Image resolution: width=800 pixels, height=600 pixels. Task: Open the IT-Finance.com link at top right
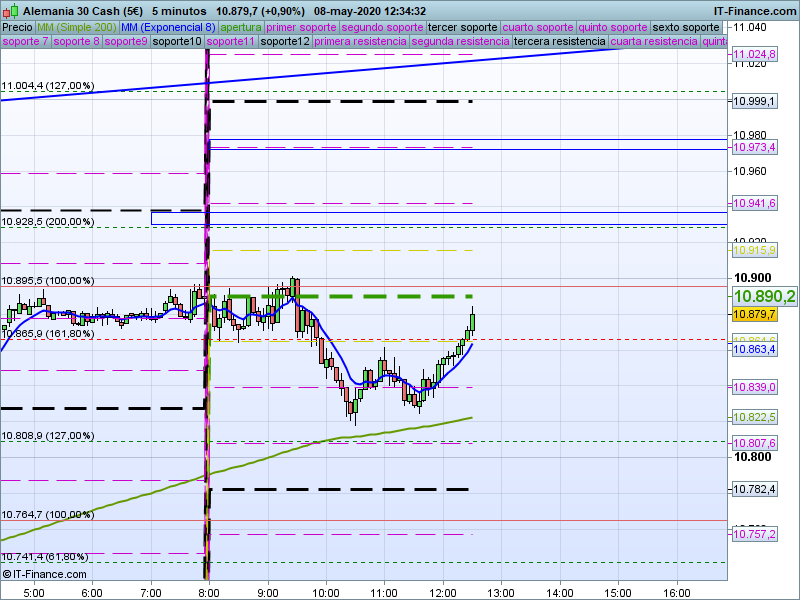[x=754, y=10]
